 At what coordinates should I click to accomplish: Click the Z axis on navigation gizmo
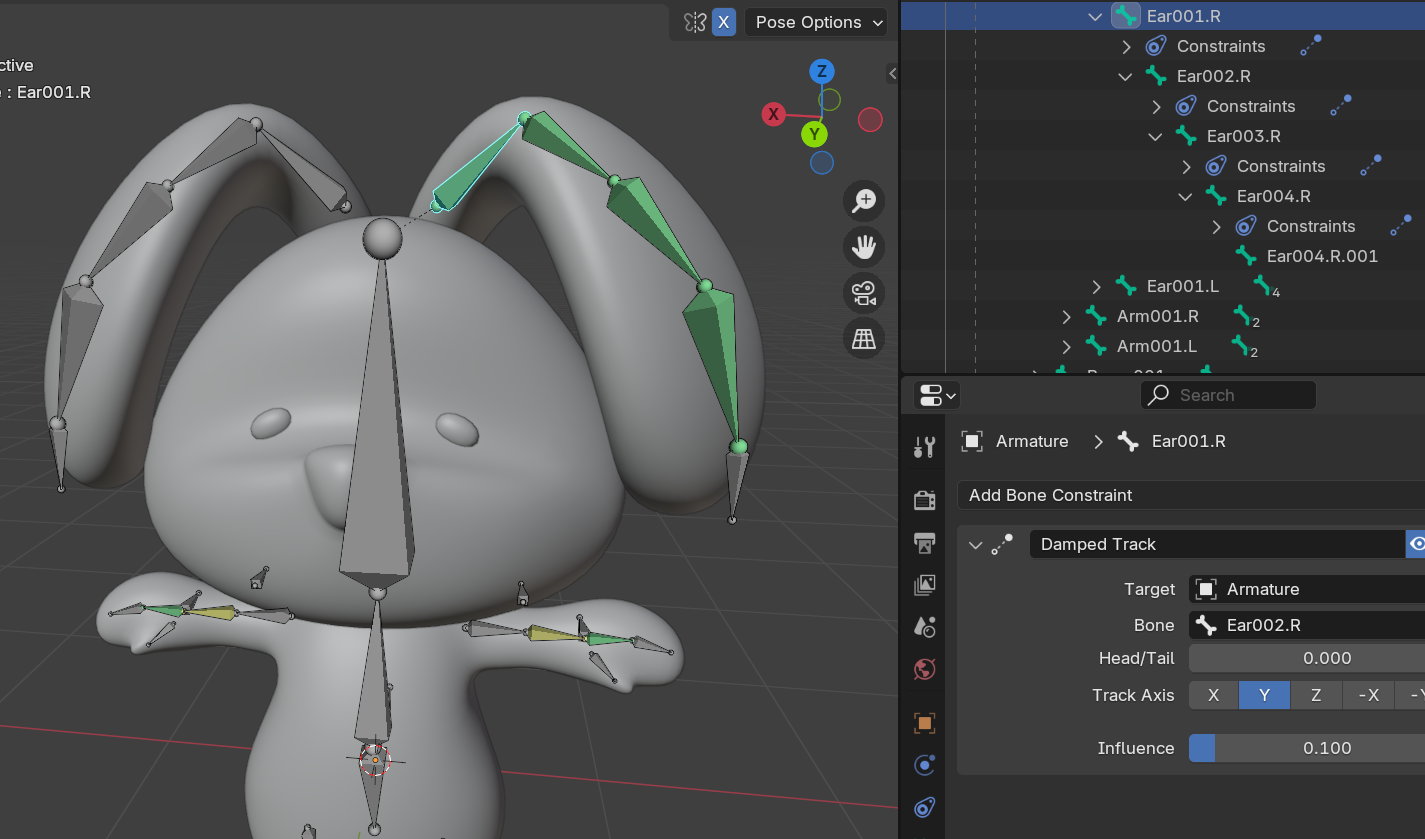point(821,71)
